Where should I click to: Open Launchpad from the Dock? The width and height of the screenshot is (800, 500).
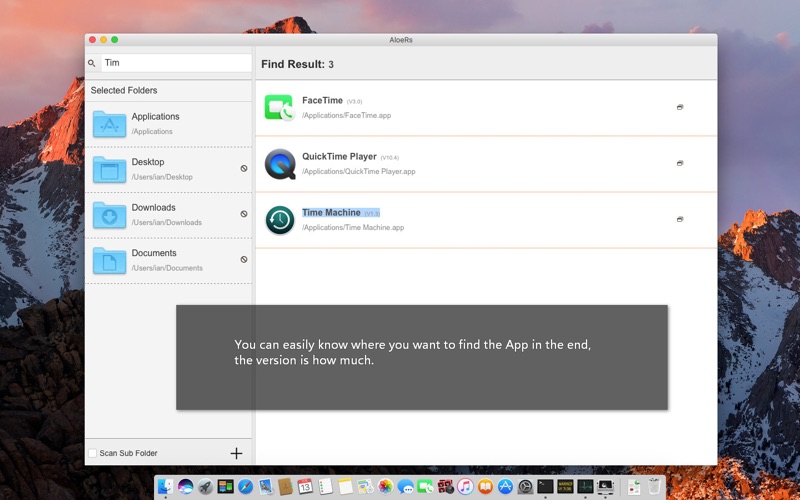click(x=206, y=487)
